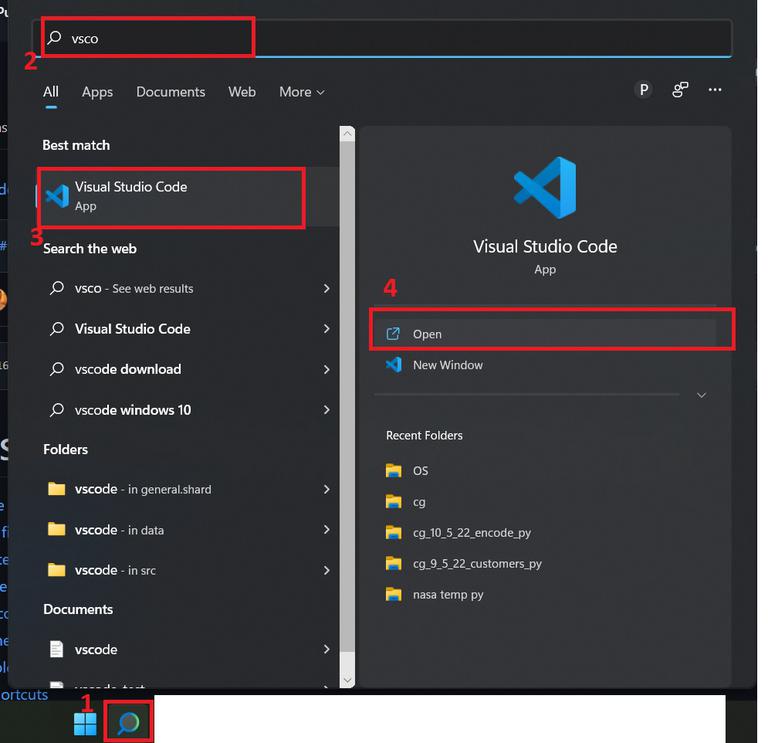Click the large Visual Studio Code logo

(x=545, y=188)
